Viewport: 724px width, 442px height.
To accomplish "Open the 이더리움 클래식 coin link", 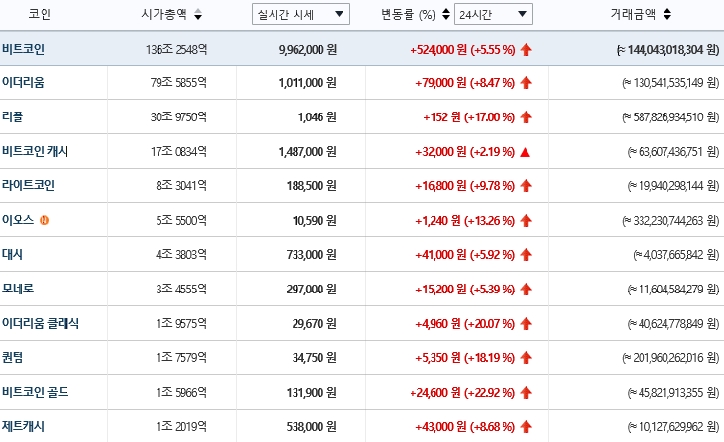I will [40, 323].
